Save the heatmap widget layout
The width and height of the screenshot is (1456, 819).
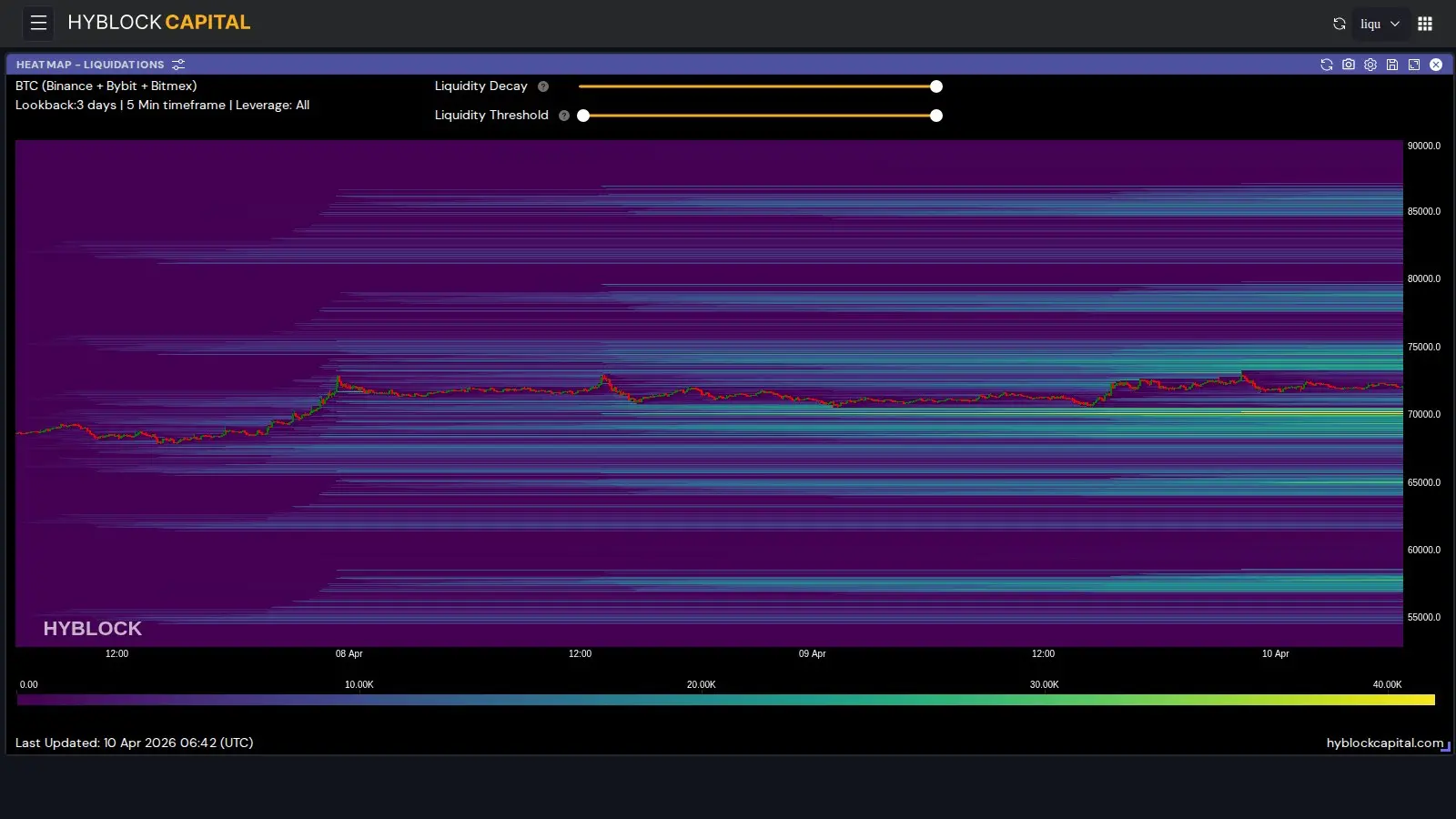click(x=1392, y=65)
